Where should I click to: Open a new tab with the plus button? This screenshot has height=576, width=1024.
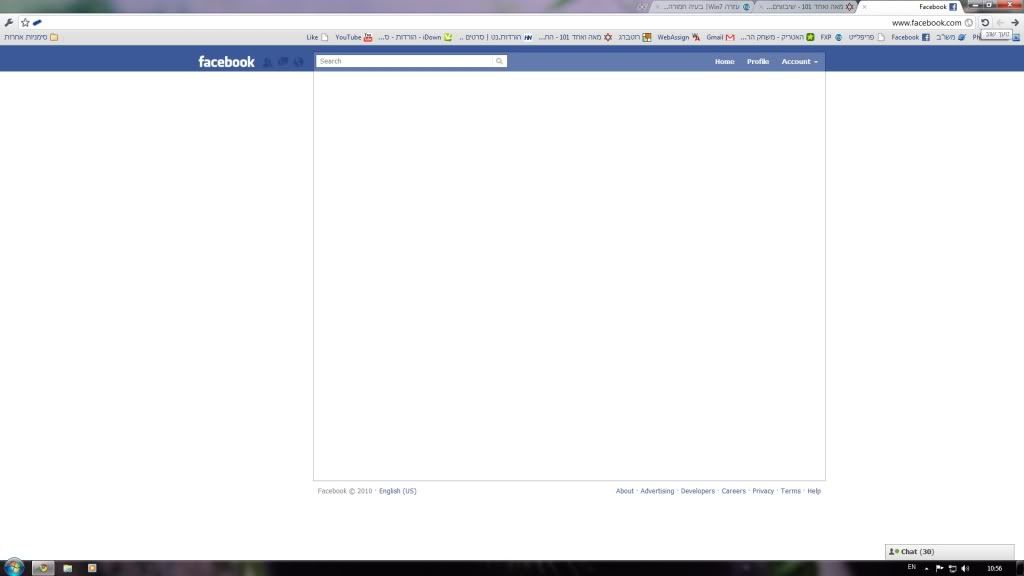tap(642, 7)
